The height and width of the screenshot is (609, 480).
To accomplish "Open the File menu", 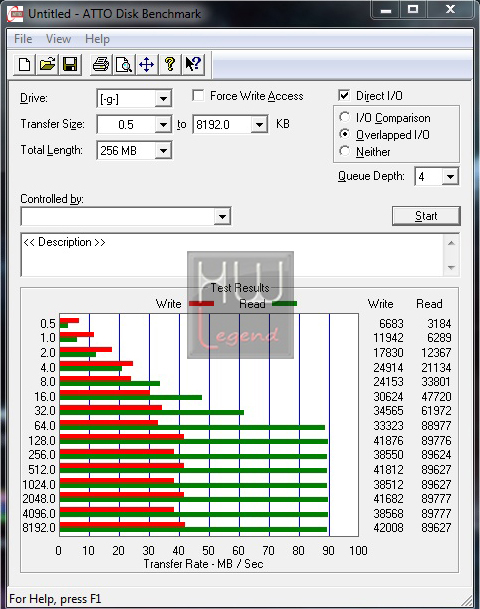I will pyautogui.click(x=23, y=39).
